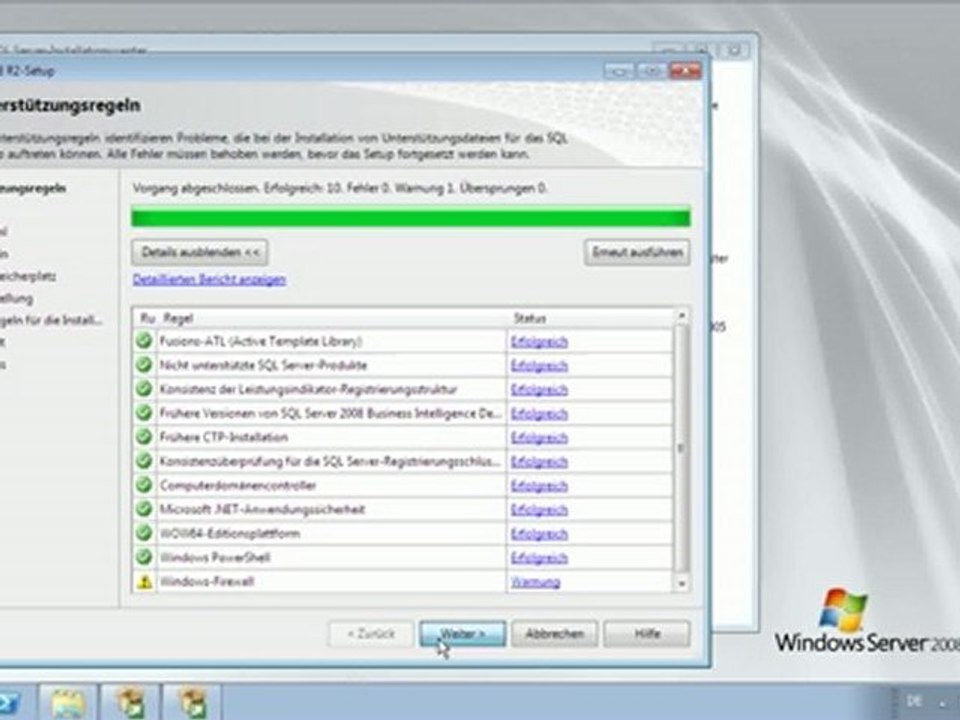Select Microsoft .NET-Anwendungssicherheit rule text
Viewport: 960px width, 720px height.
262,509
